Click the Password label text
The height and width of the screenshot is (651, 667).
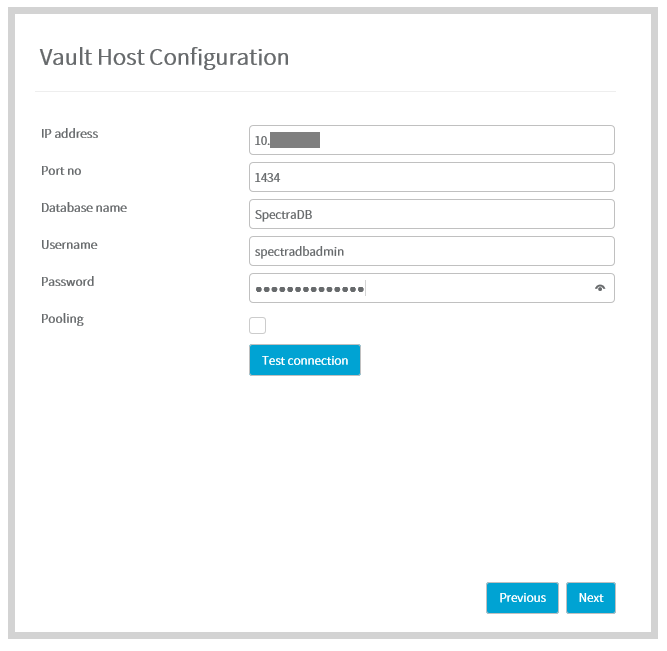pos(67,282)
